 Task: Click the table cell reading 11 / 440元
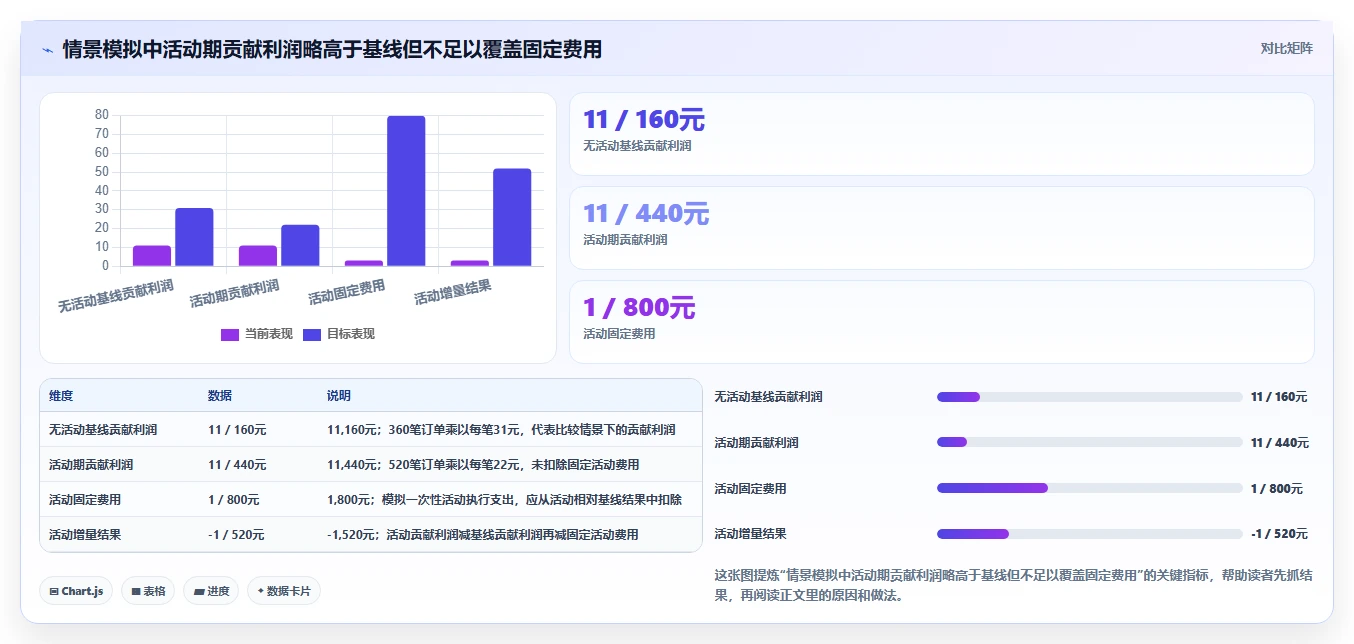(237, 465)
